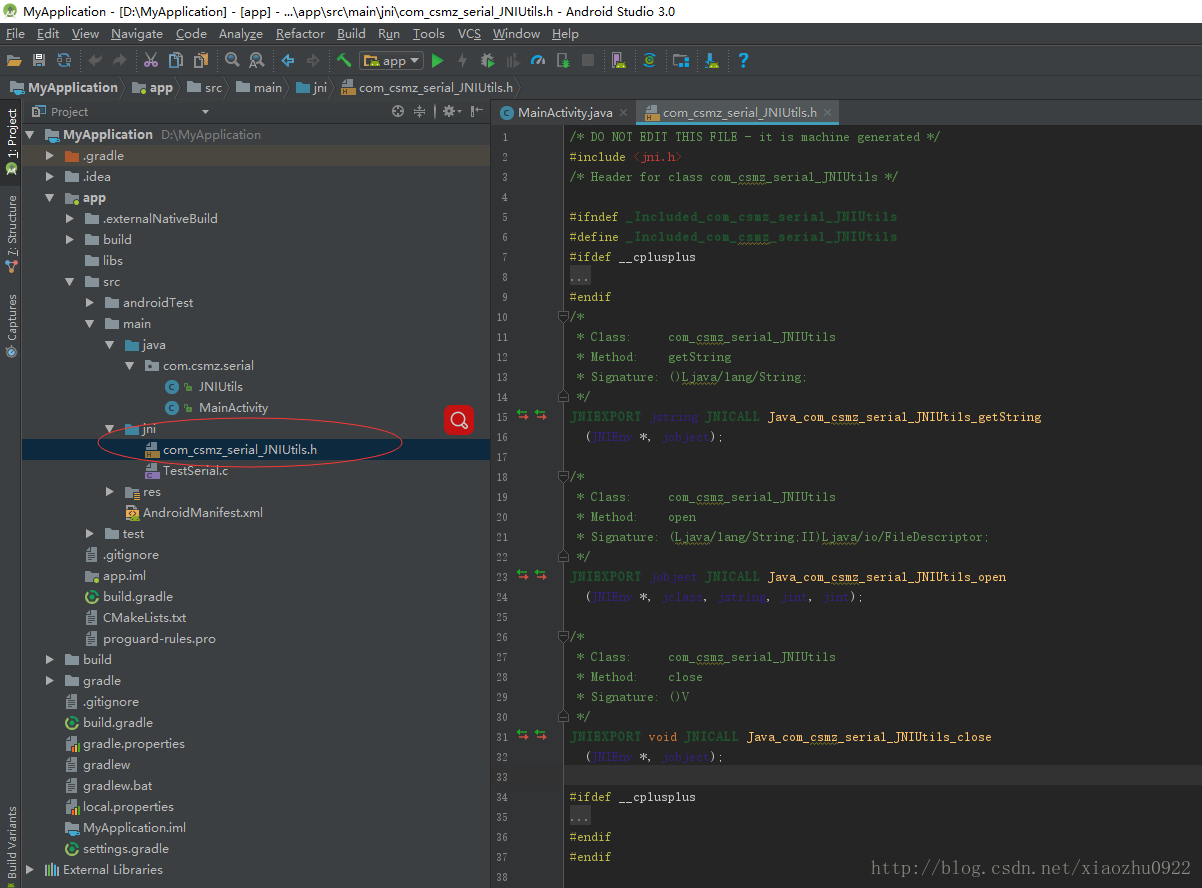Image resolution: width=1202 pixels, height=888 pixels.
Task: Click the Stop square icon
Action: pos(588,60)
